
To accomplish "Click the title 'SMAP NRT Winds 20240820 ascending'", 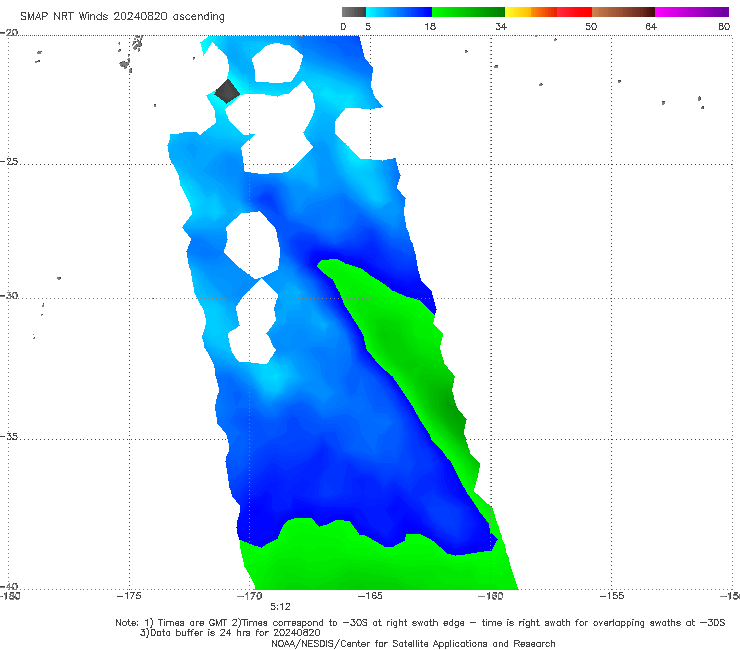I will (x=122, y=17).
